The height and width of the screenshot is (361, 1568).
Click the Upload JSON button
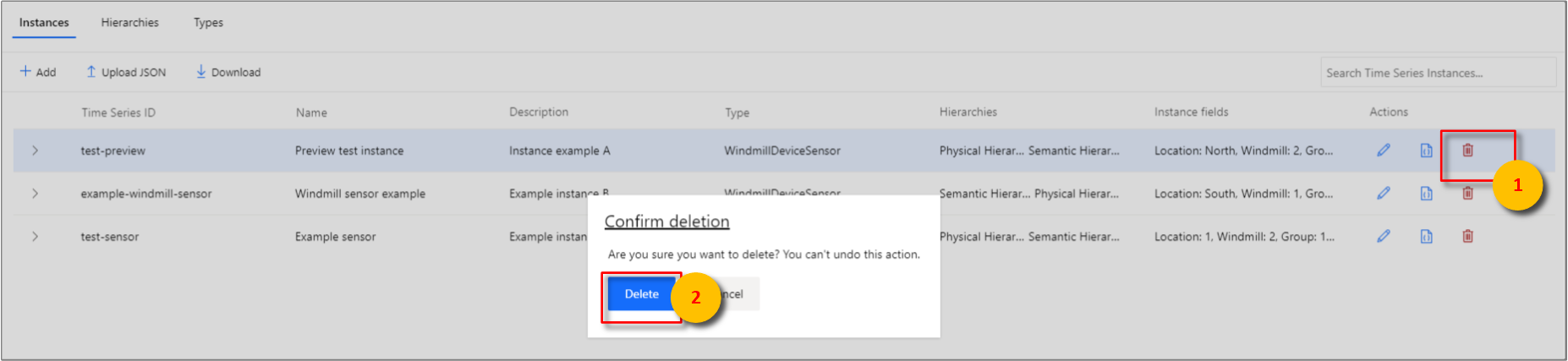[126, 72]
